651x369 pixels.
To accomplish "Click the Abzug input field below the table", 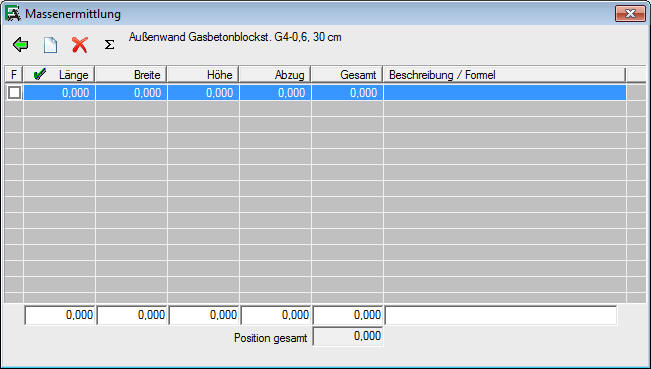I will [x=276, y=315].
